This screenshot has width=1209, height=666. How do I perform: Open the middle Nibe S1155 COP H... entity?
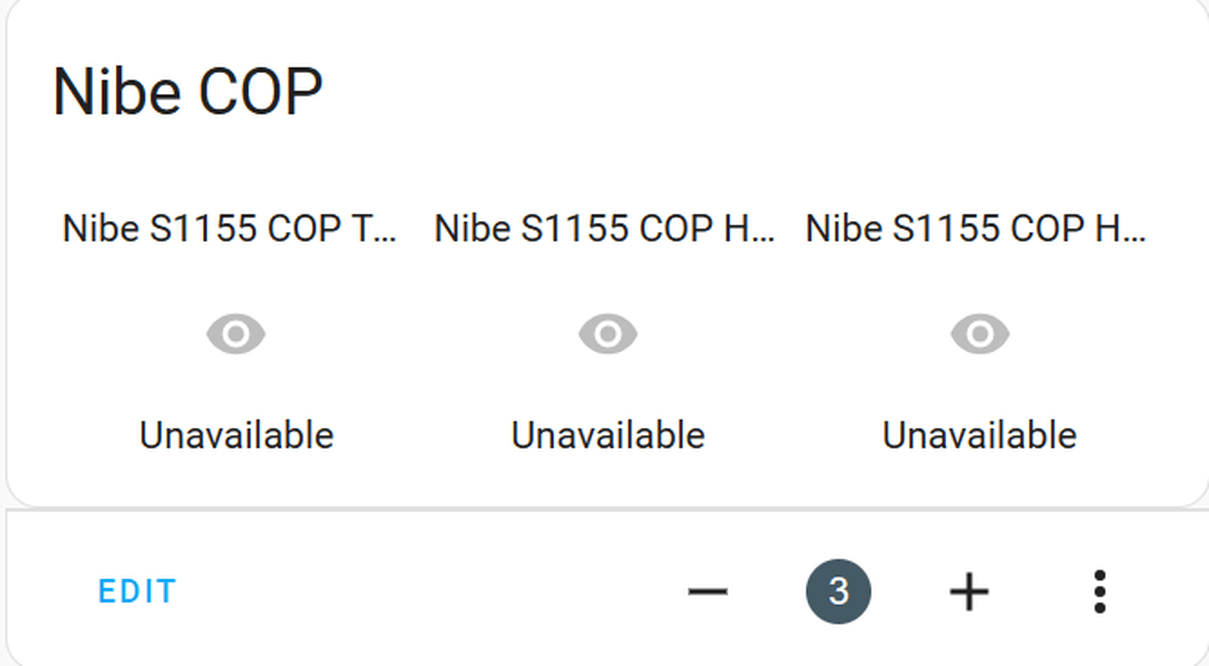pyautogui.click(x=604, y=229)
